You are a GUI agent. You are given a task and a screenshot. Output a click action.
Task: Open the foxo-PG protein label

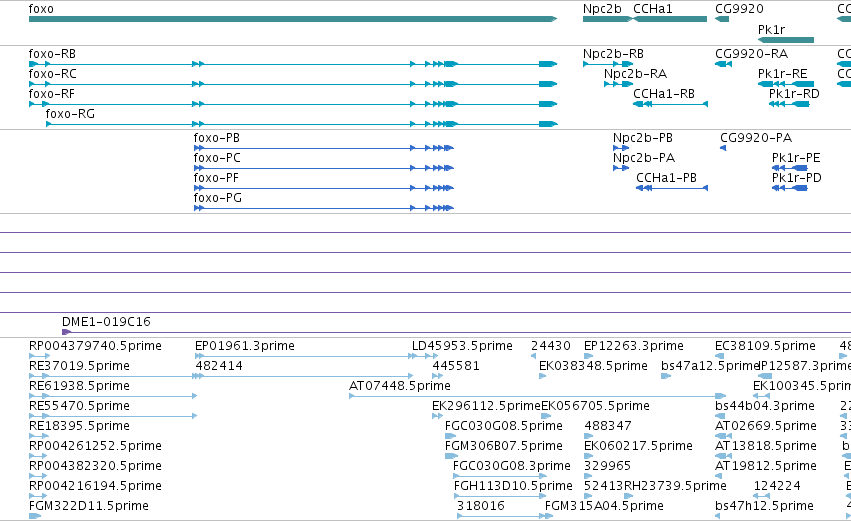point(218,198)
